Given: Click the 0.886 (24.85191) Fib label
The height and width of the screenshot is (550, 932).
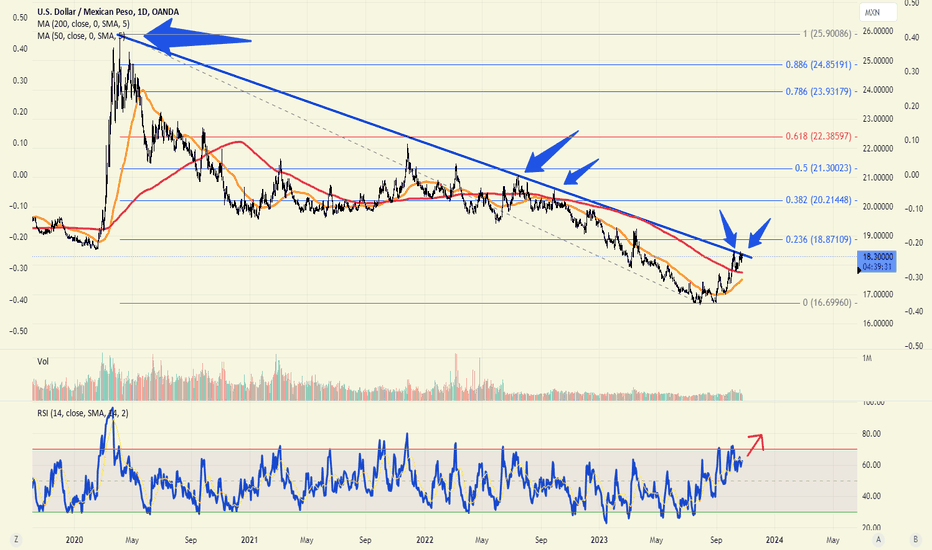Looking at the screenshot, I should coord(818,64).
